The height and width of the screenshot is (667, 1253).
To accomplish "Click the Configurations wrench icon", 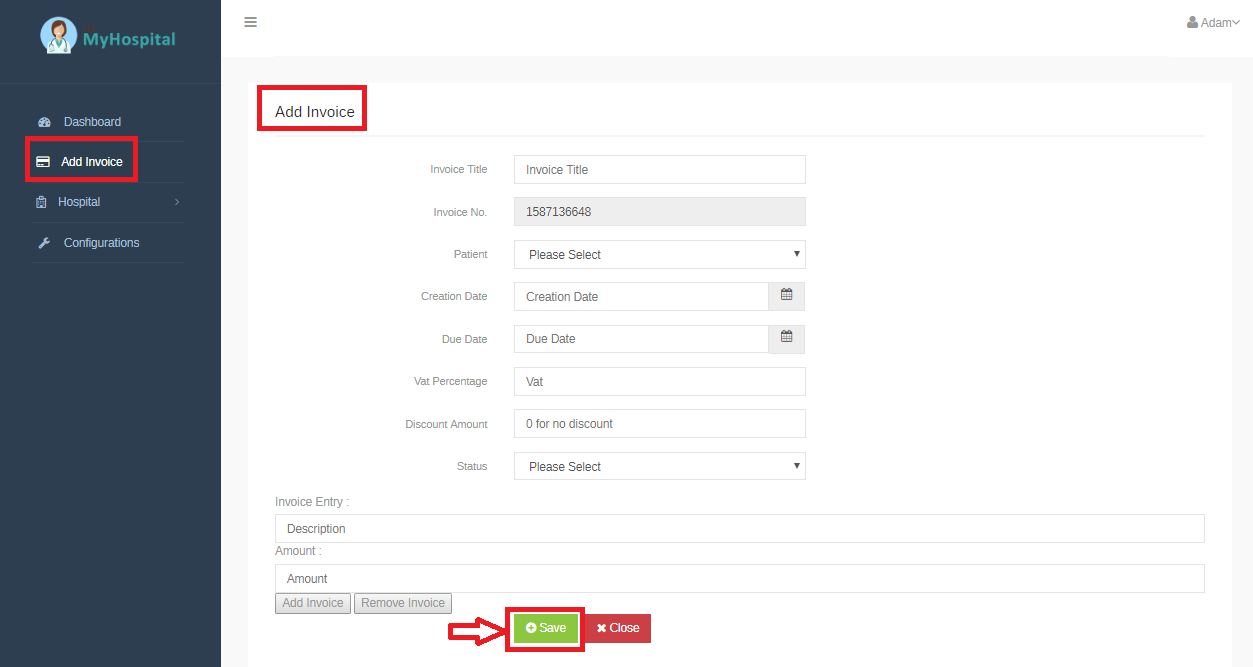I will [x=44, y=243].
